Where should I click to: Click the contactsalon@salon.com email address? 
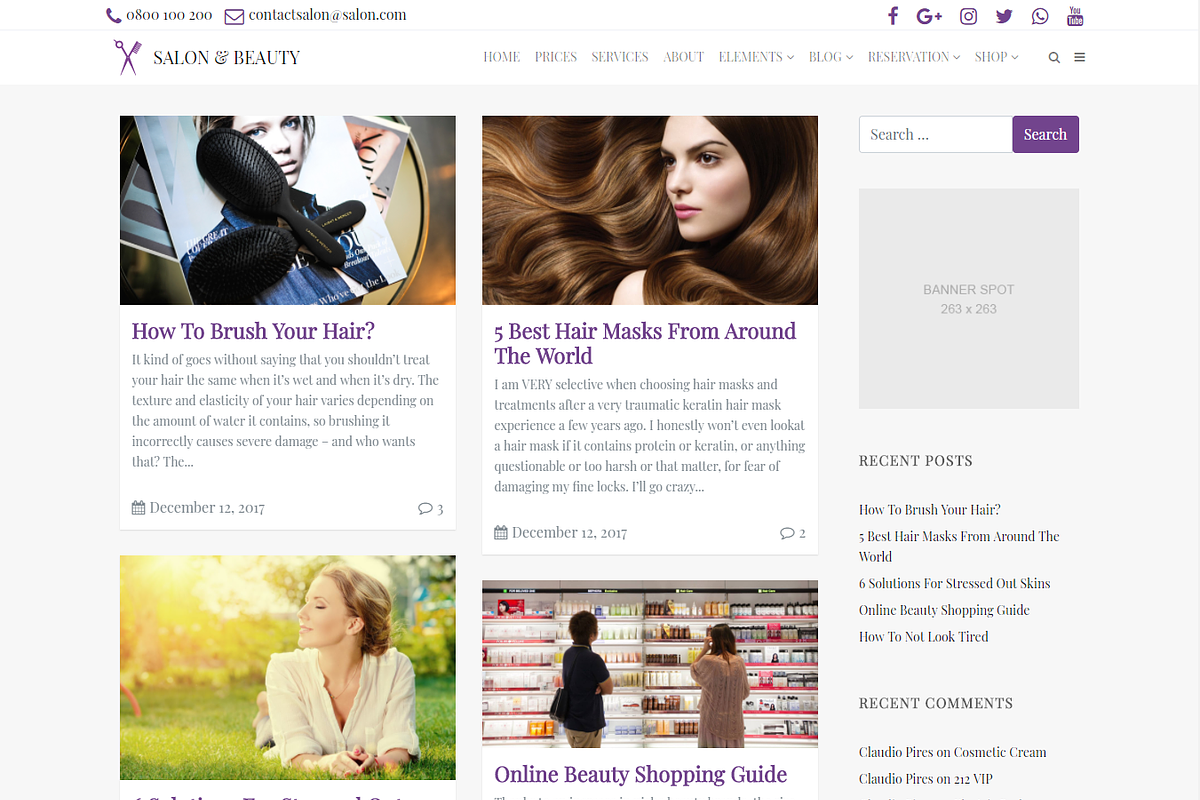click(x=327, y=15)
